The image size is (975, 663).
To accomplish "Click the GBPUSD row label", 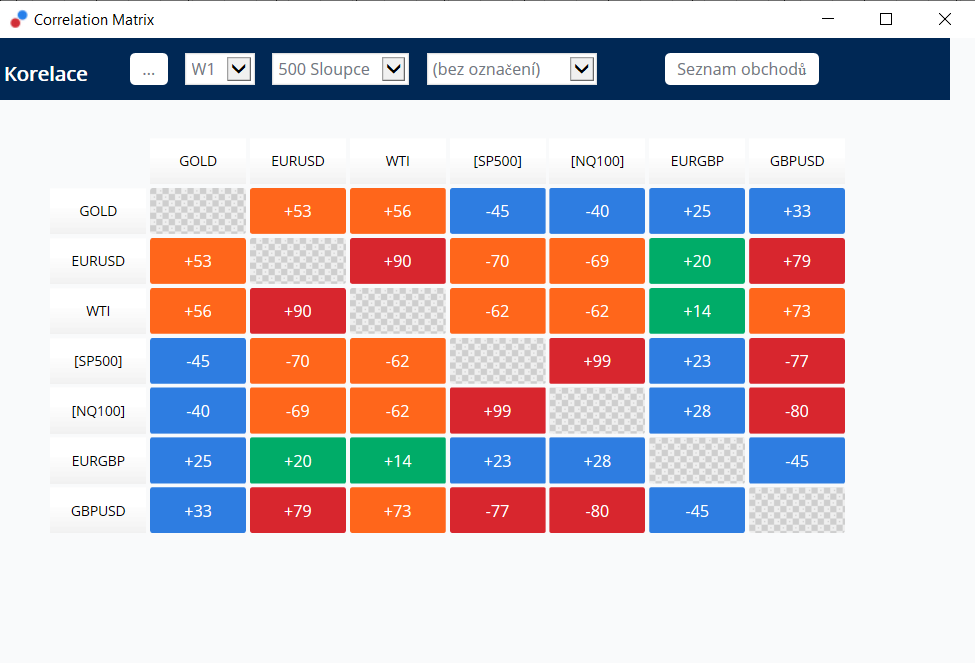I will tap(98, 511).
